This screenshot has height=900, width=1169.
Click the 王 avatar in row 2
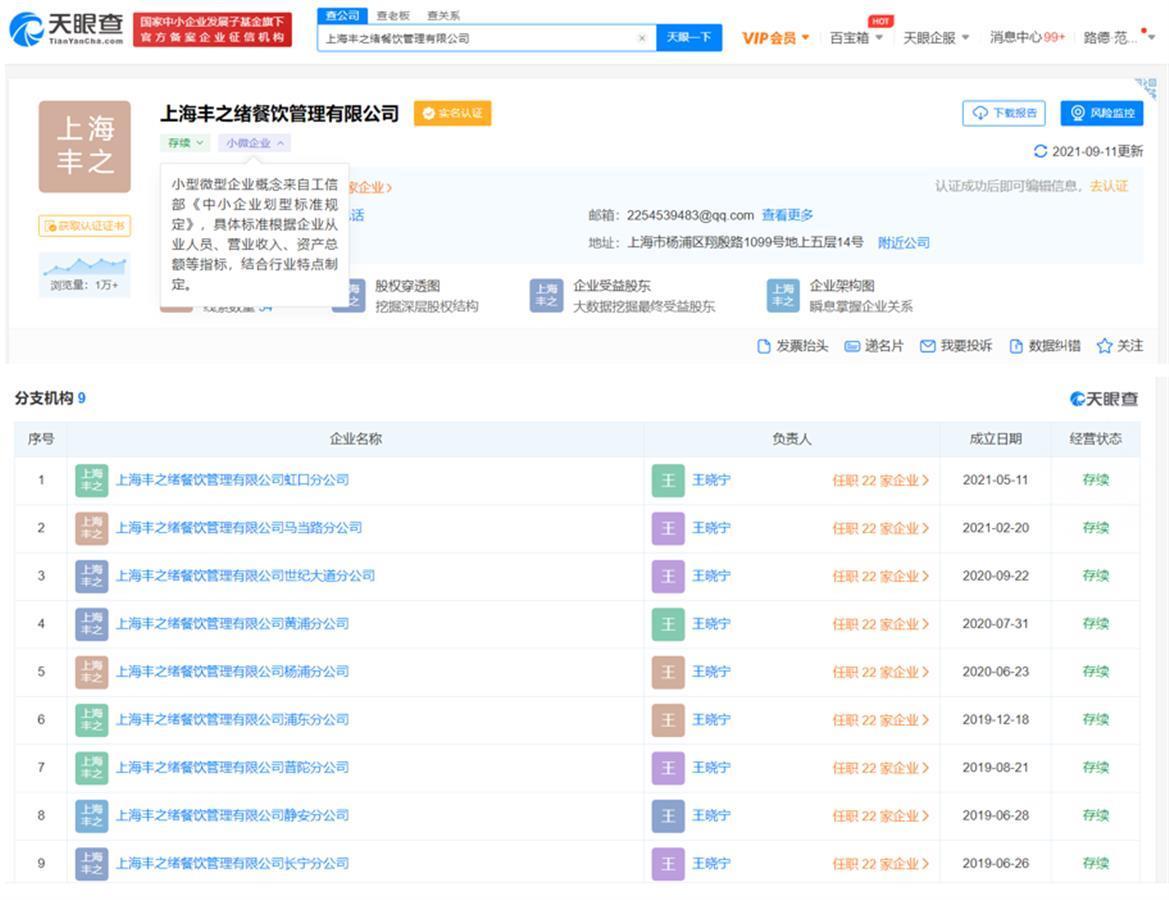(668, 529)
